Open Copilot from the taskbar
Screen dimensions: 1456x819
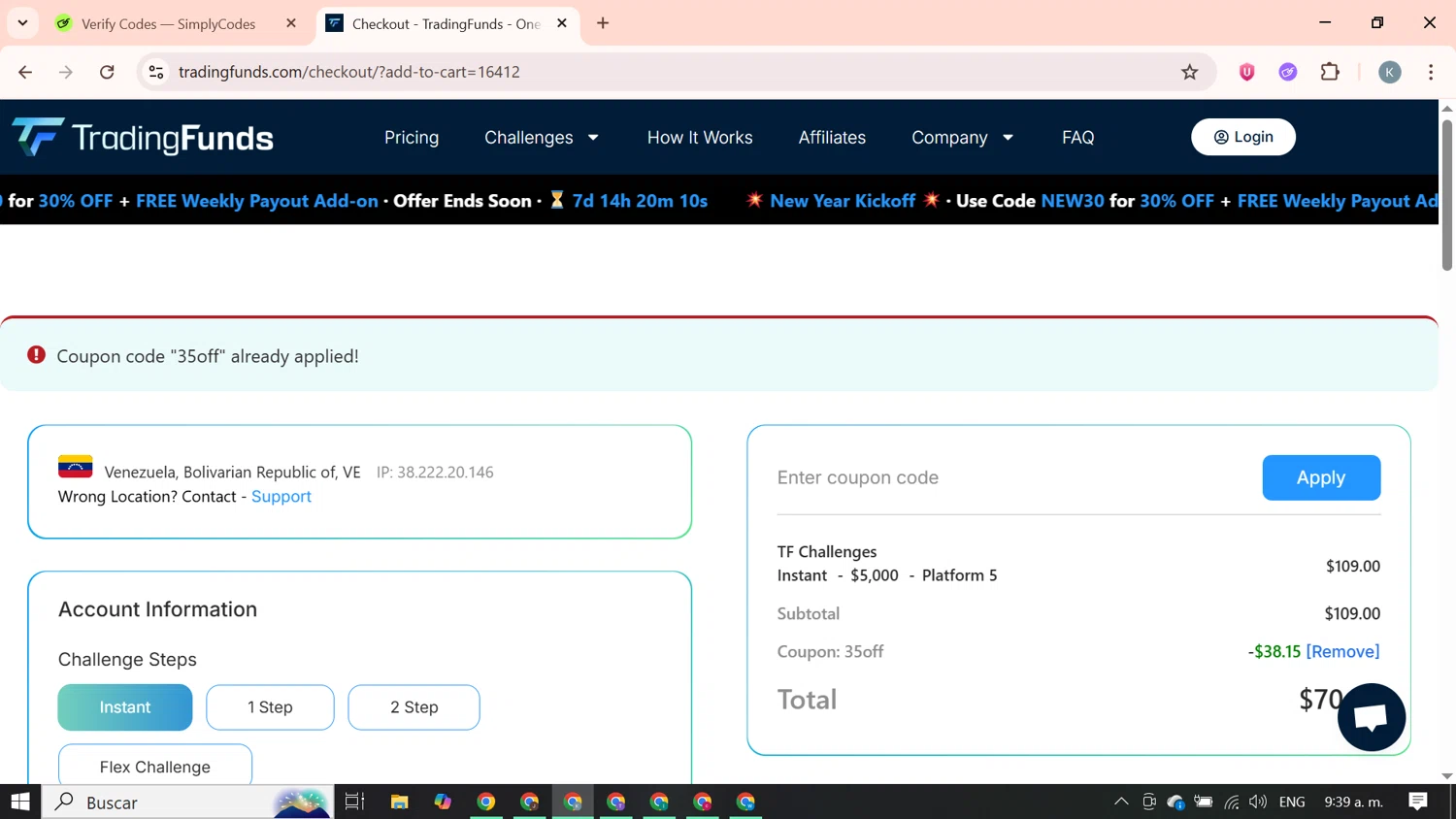point(443,802)
